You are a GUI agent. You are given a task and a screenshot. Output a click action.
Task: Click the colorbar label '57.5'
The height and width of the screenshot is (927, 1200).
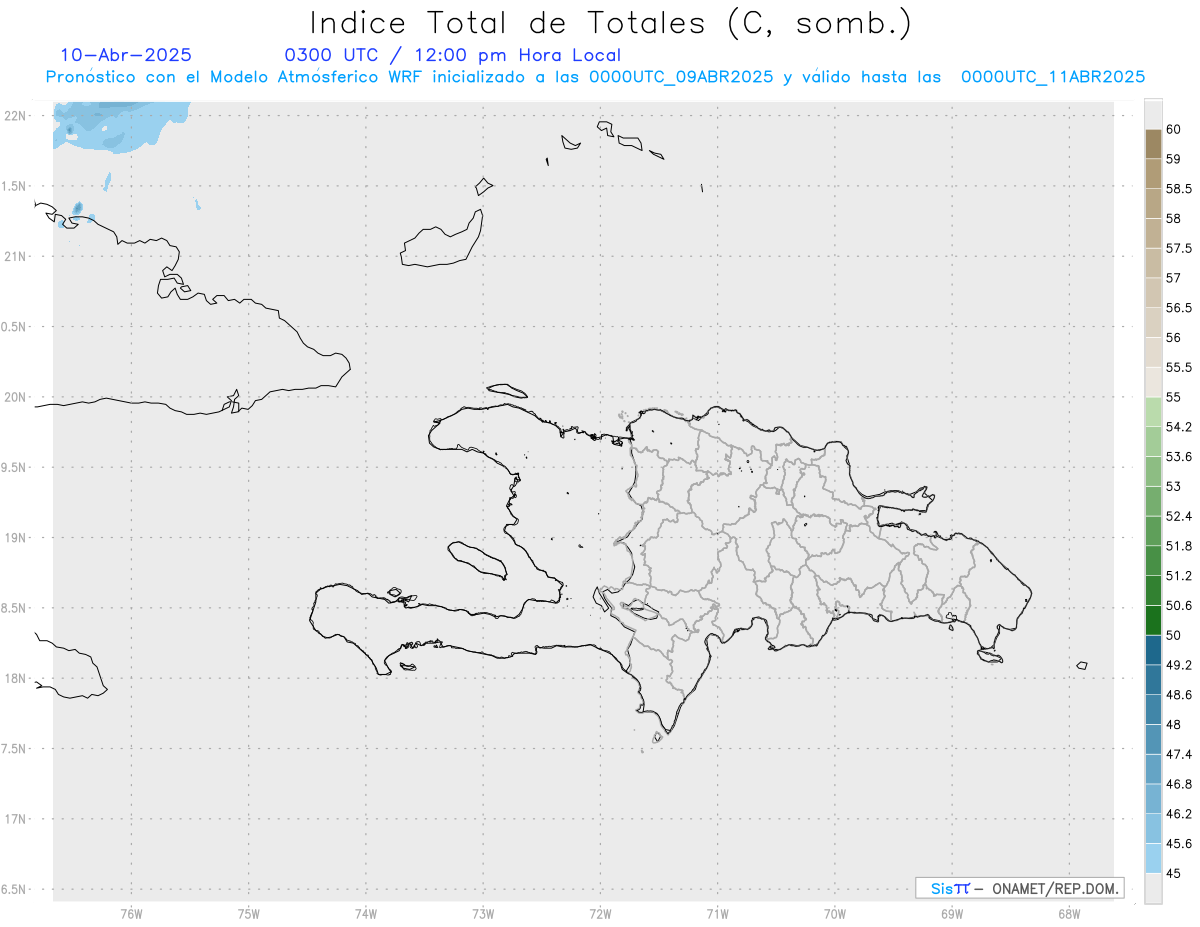tap(1178, 248)
